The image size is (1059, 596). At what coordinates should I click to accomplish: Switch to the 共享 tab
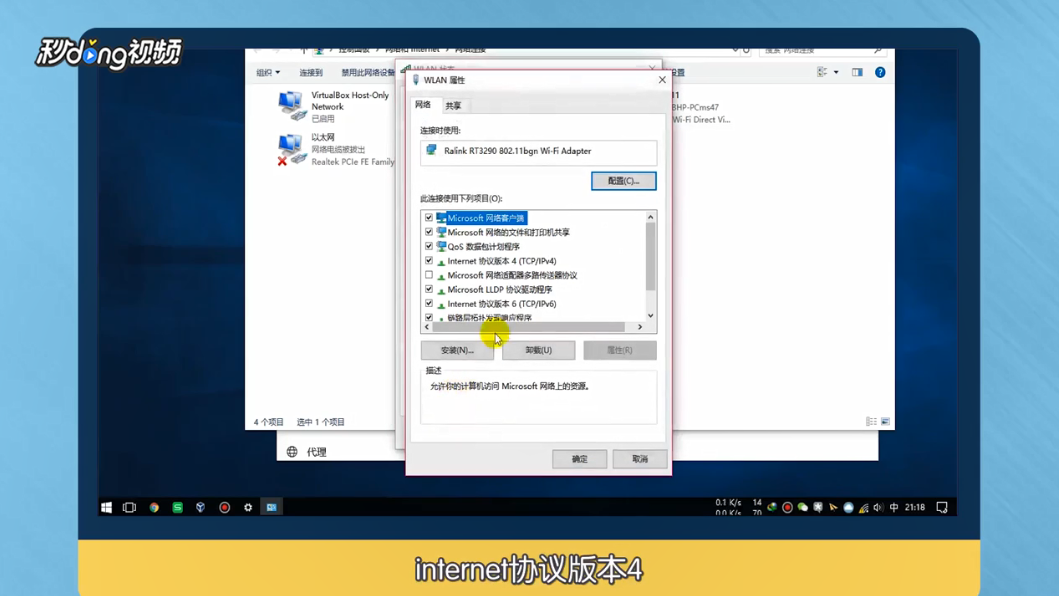tap(453, 106)
